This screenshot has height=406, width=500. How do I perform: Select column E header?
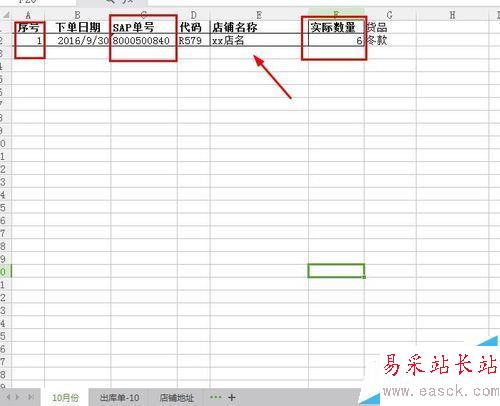click(x=259, y=15)
